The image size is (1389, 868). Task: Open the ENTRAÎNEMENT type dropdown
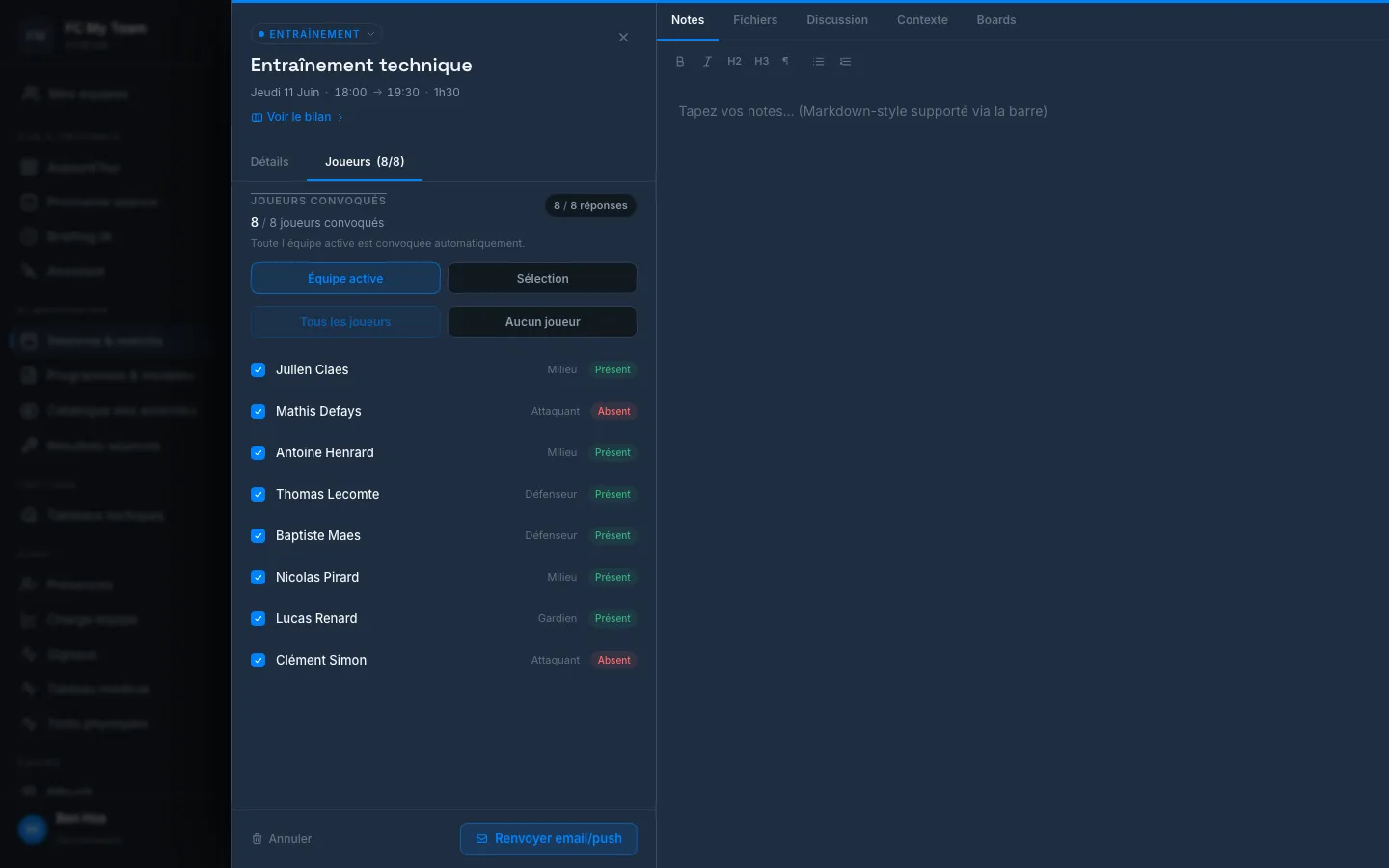316,34
